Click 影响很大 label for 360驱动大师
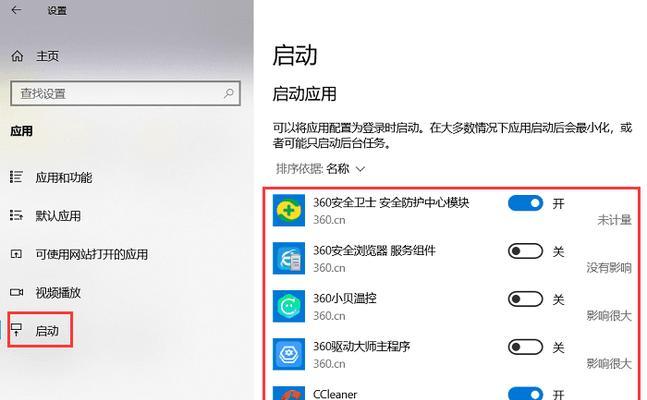 click(x=609, y=364)
